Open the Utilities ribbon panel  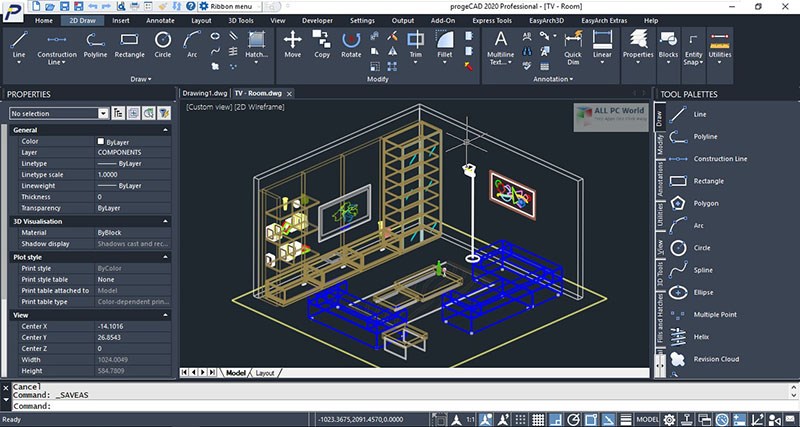tap(719, 47)
